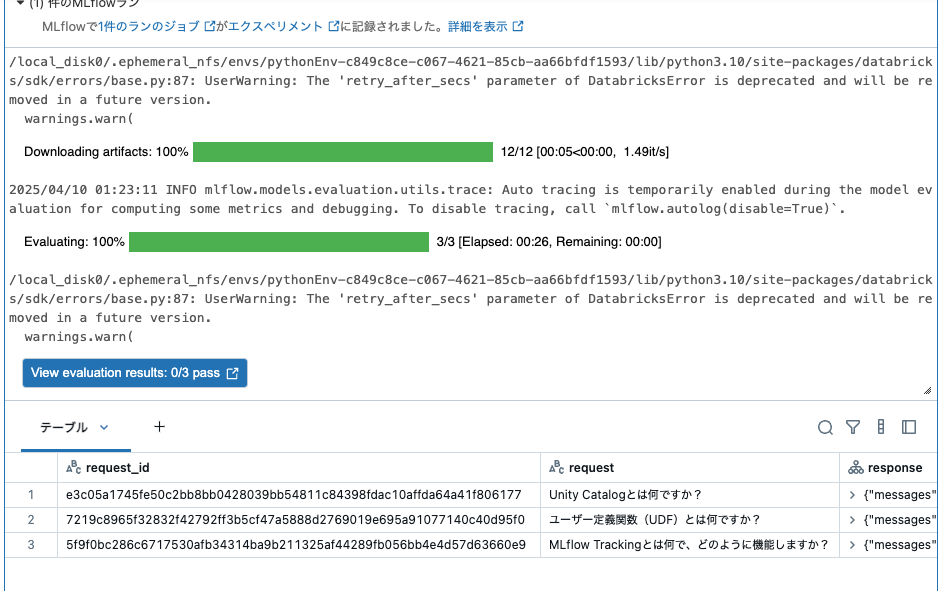Add a new visualization with the plus button

pos(158,427)
